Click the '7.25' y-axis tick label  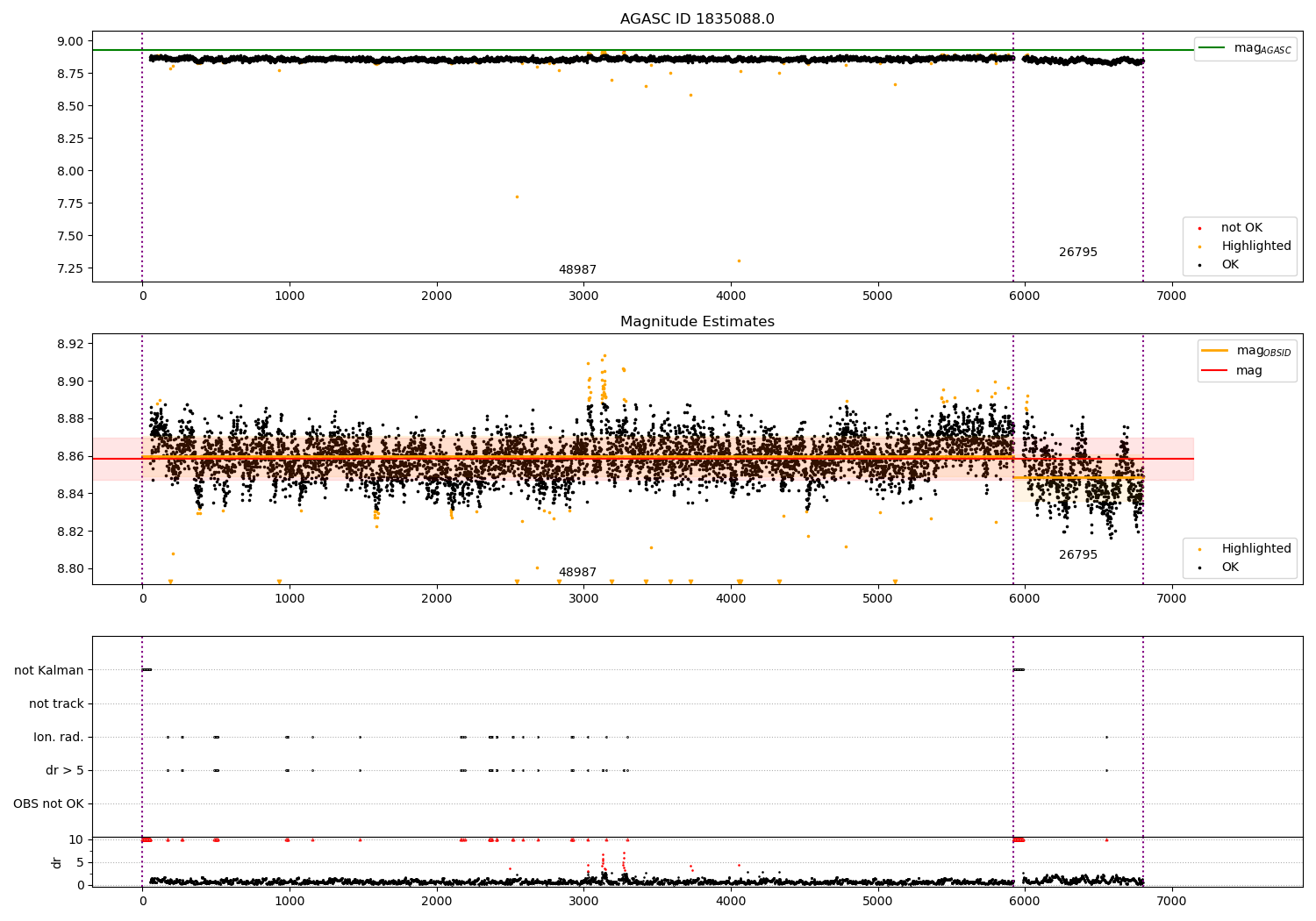click(x=70, y=268)
